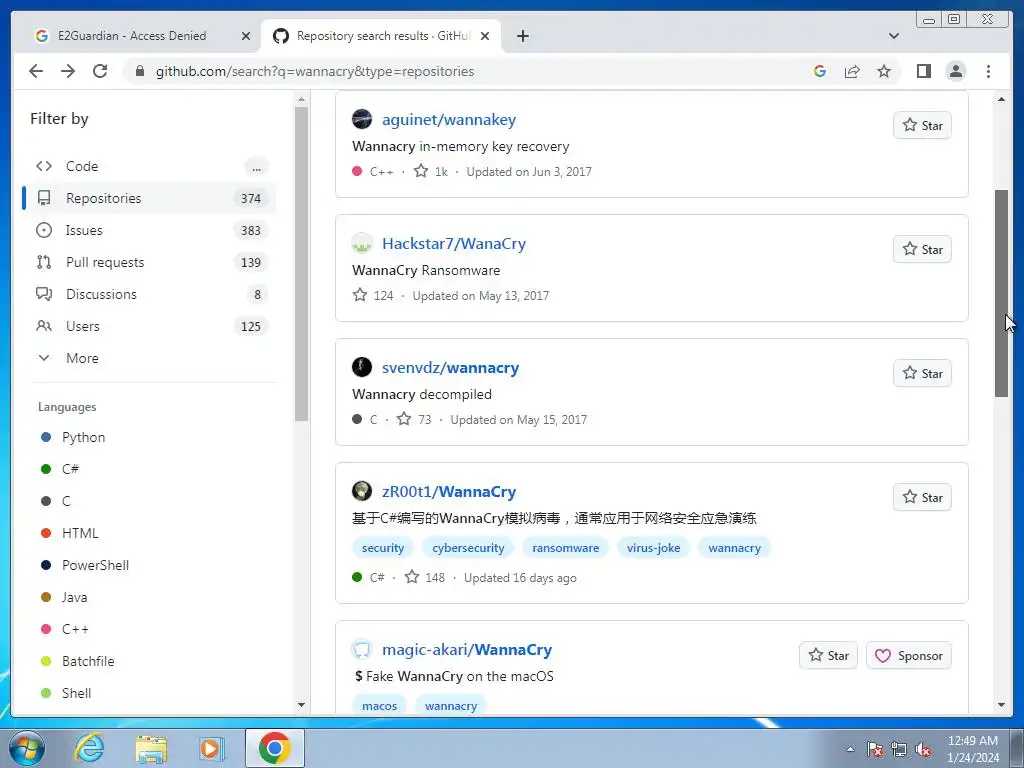The image size is (1024, 768).
Task: Click the browser forward arrow
Action: click(68, 71)
